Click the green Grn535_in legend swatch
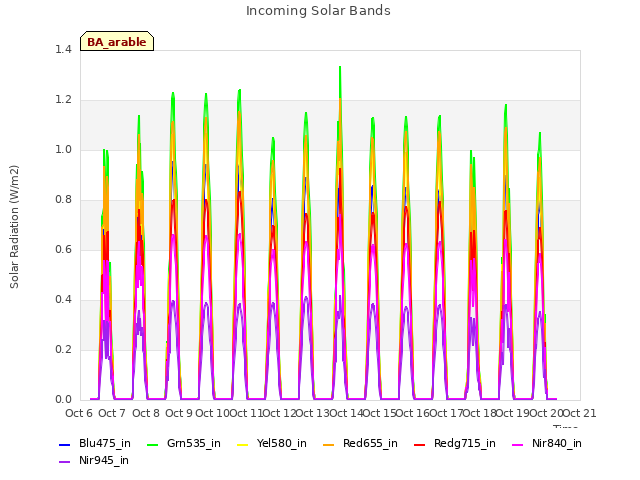 (152, 444)
